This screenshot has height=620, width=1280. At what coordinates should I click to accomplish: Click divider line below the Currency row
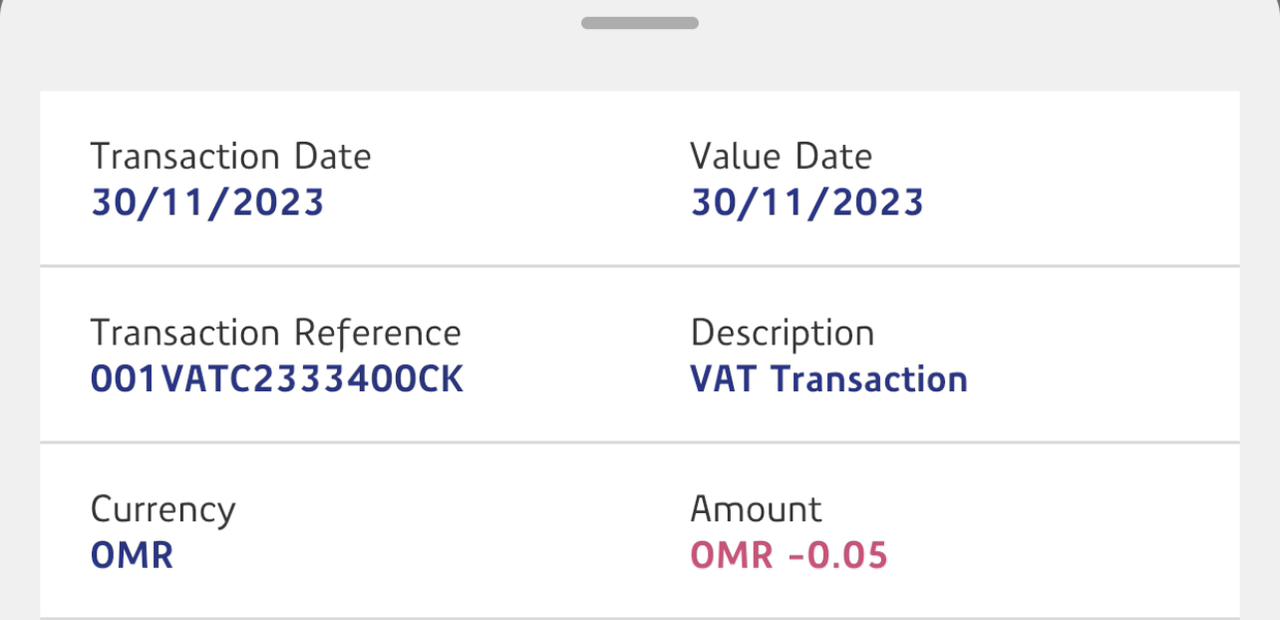pyautogui.click(x=640, y=617)
